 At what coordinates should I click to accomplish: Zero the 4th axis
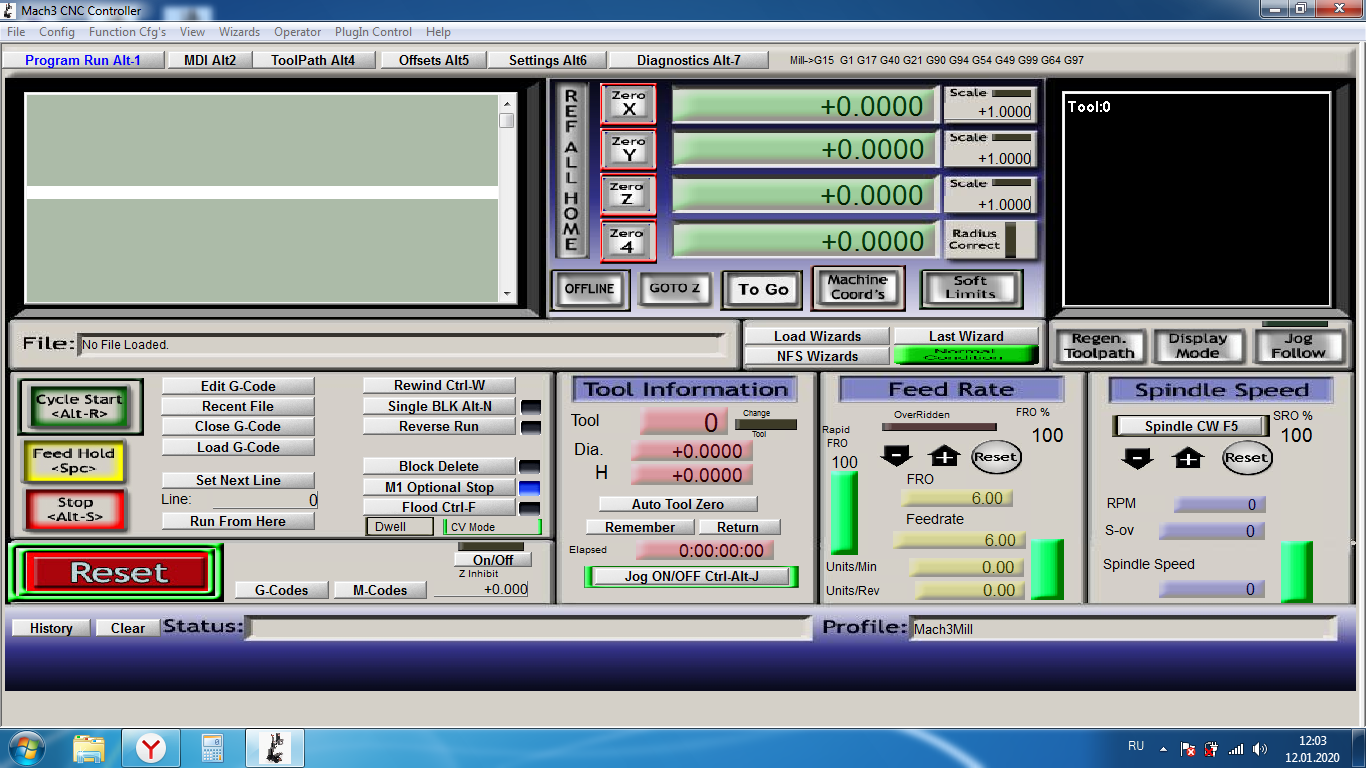628,241
